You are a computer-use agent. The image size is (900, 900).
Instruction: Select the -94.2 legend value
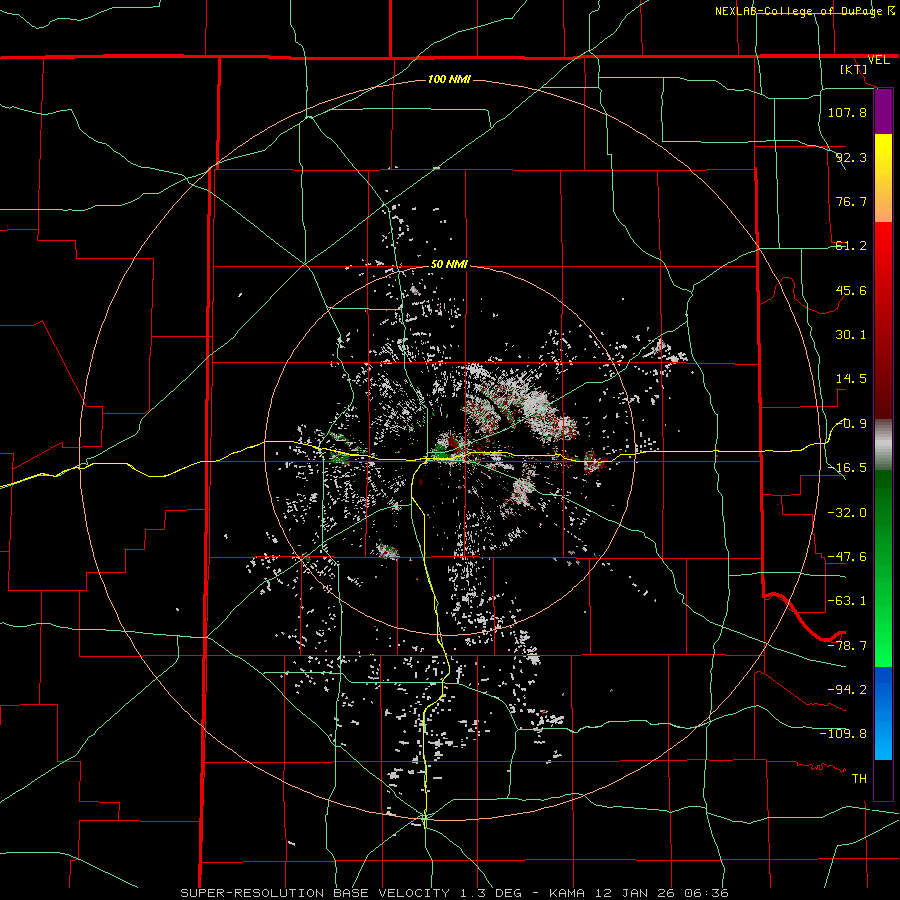tap(847, 689)
